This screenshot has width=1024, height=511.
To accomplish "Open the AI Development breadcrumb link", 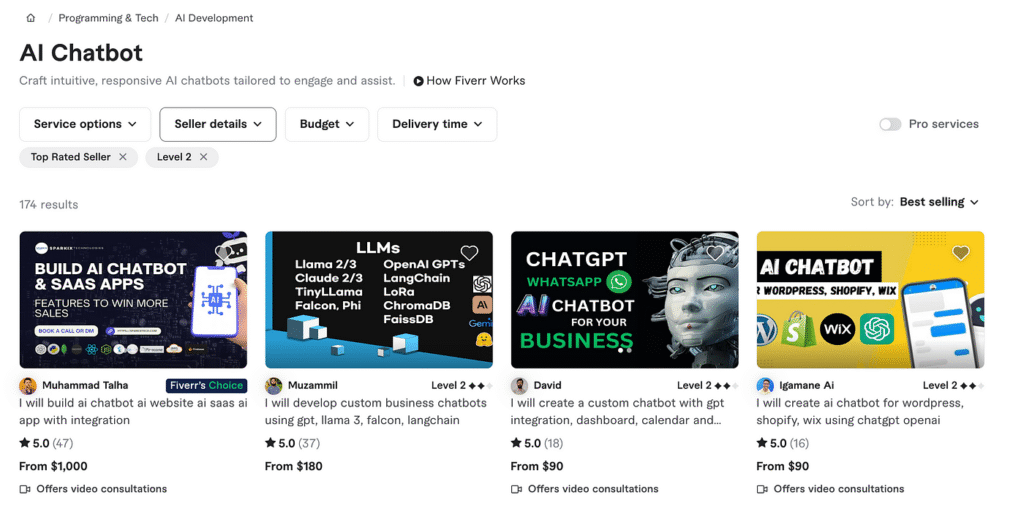I will pyautogui.click(x=214, y=18).
